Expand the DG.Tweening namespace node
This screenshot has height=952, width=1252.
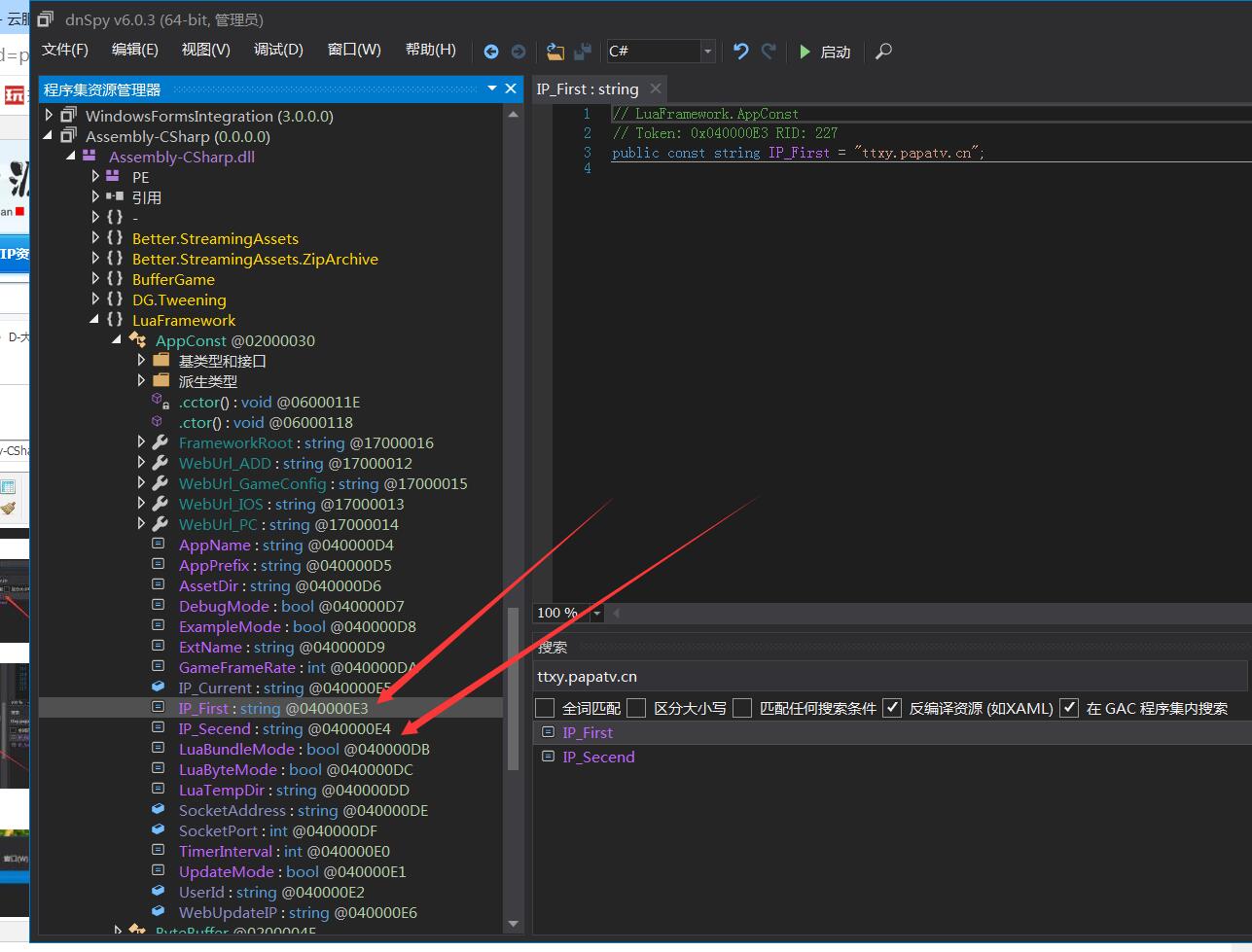coord(95,300)
